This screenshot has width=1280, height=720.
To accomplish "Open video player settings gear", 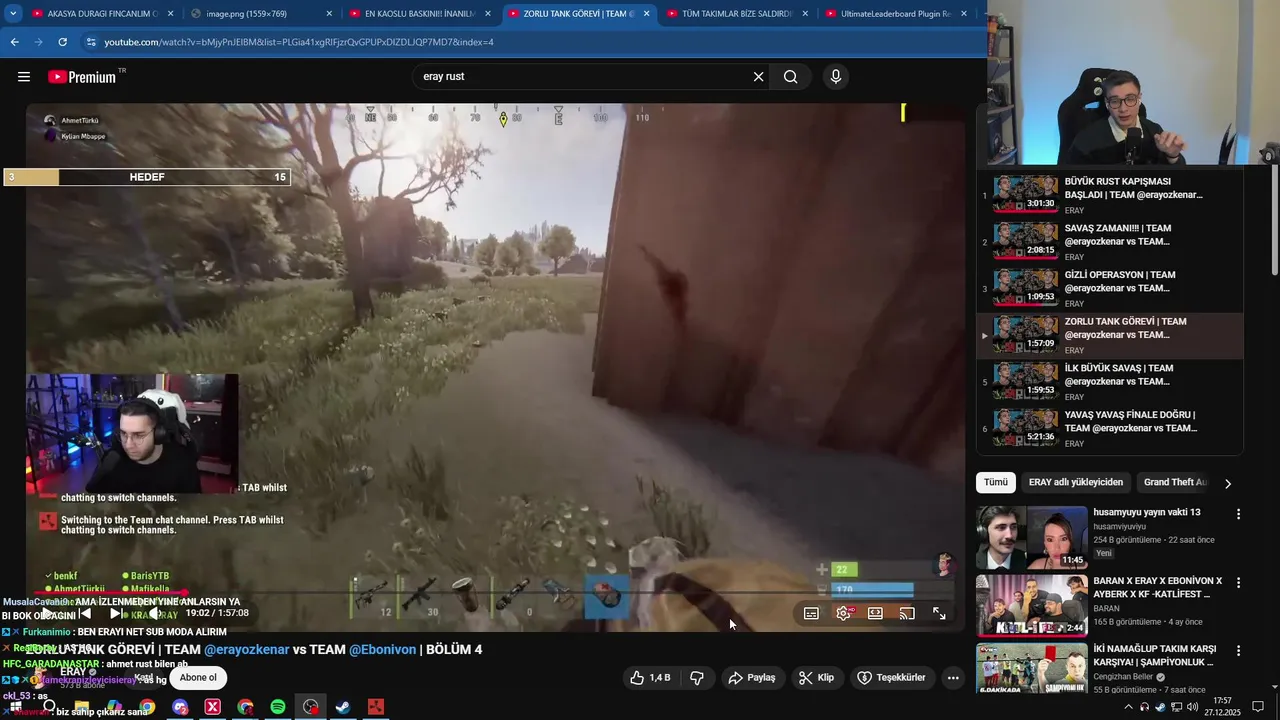I will 844,613.
